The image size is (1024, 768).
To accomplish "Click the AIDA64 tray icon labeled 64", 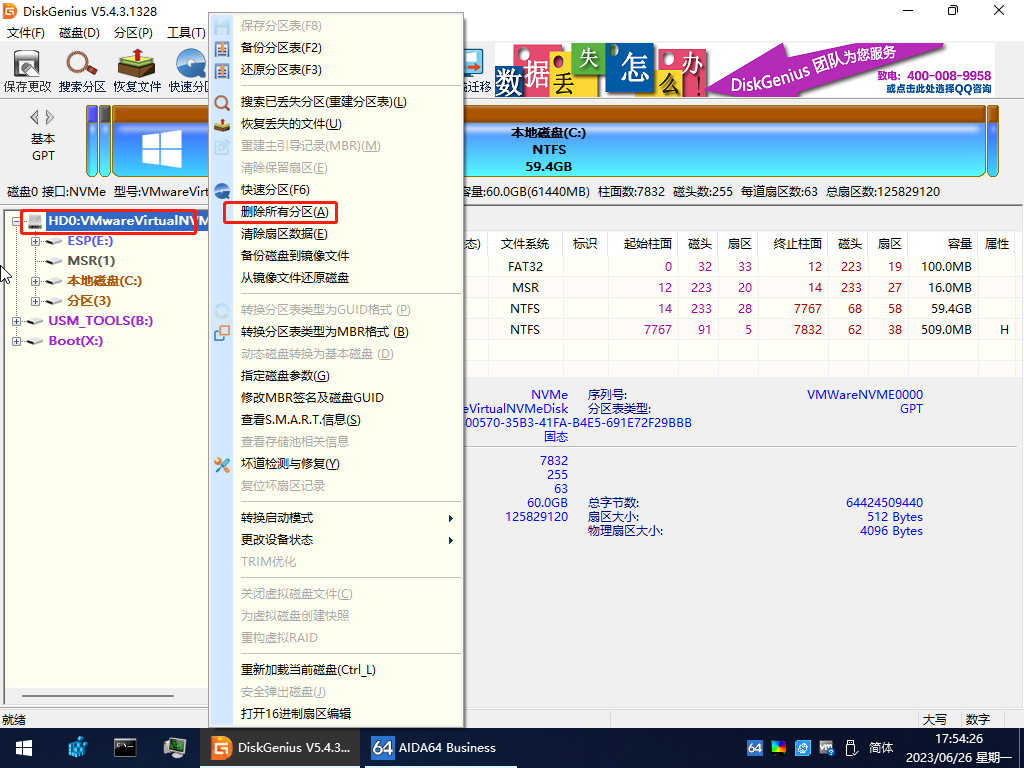I will point(754,748).
